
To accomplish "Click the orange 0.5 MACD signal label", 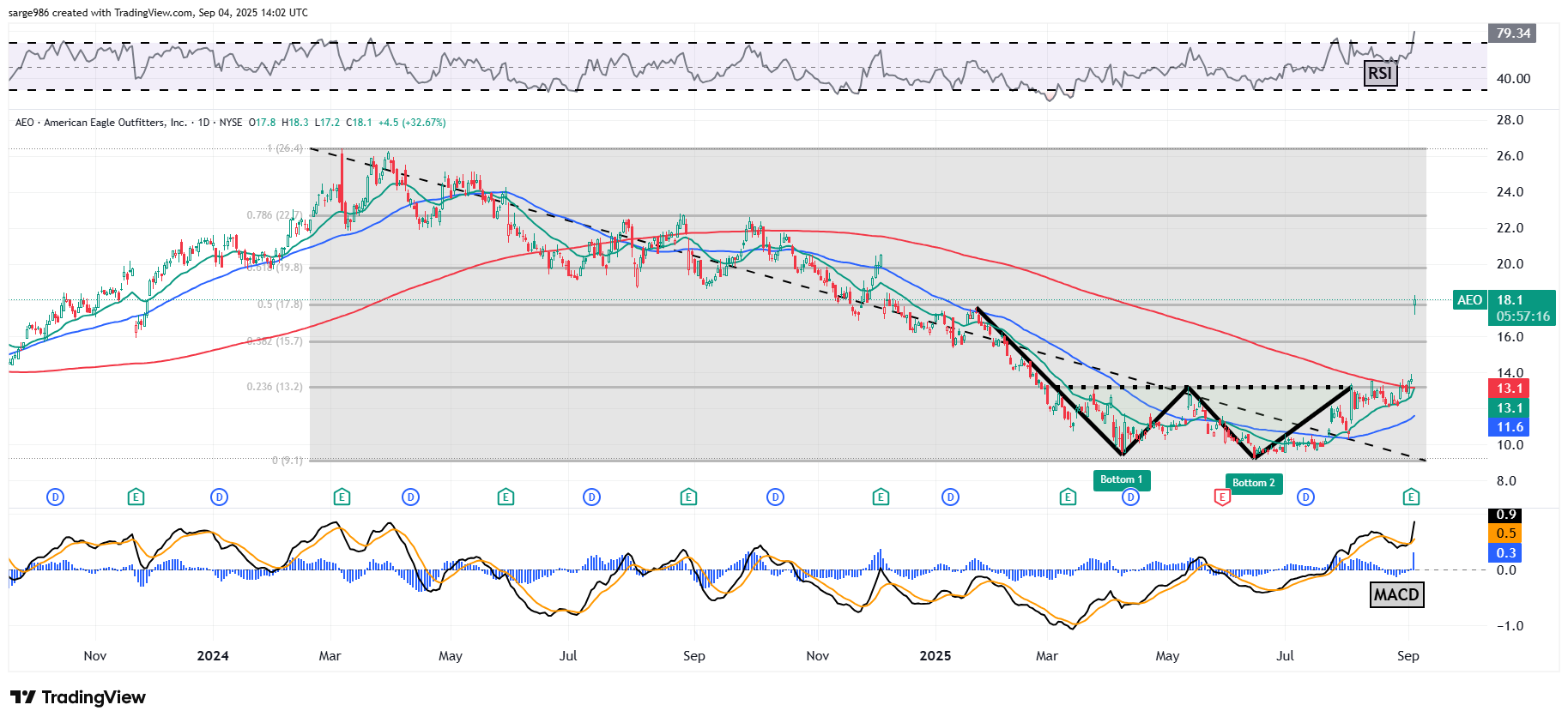I will (1506, 533).
